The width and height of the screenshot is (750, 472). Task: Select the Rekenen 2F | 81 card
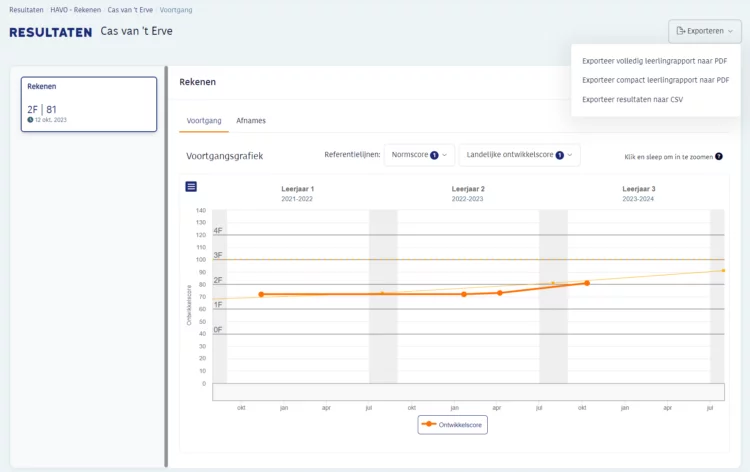[x=89, y=104]
